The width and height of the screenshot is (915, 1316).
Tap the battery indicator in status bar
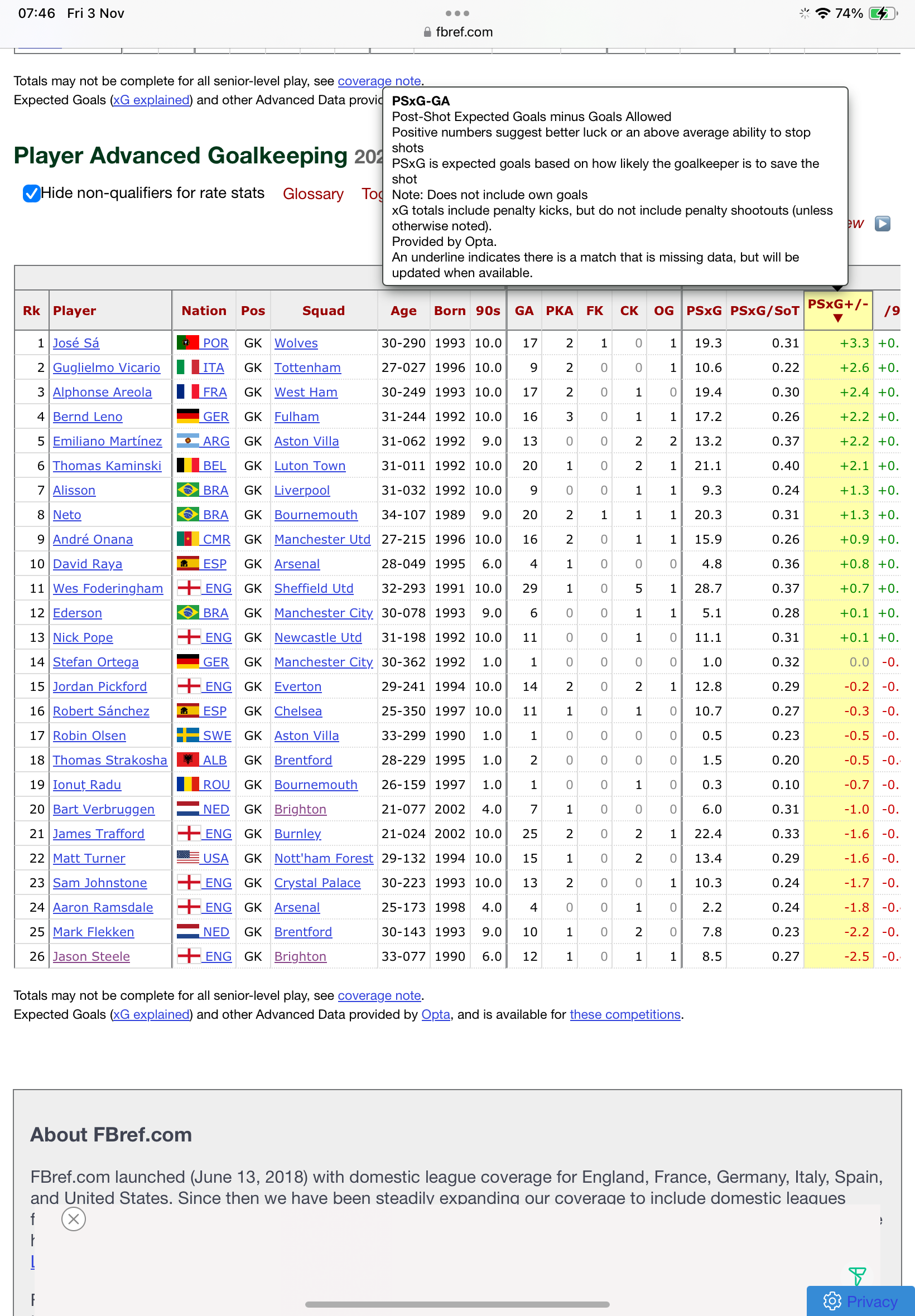point(883,13)
